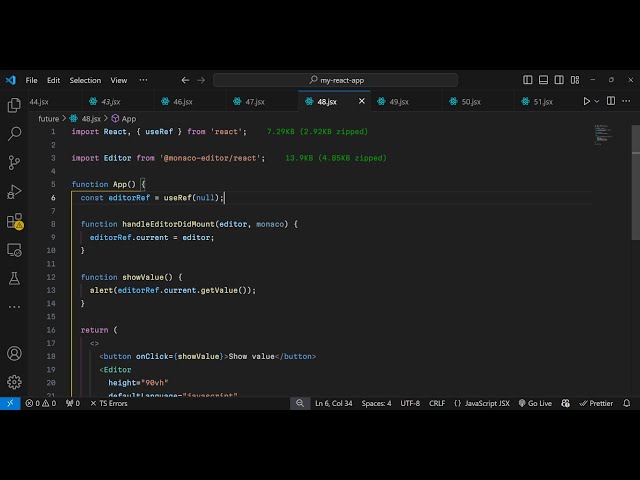Open the Manage gear icon
The image size is (640, 480).
(14, 381)
